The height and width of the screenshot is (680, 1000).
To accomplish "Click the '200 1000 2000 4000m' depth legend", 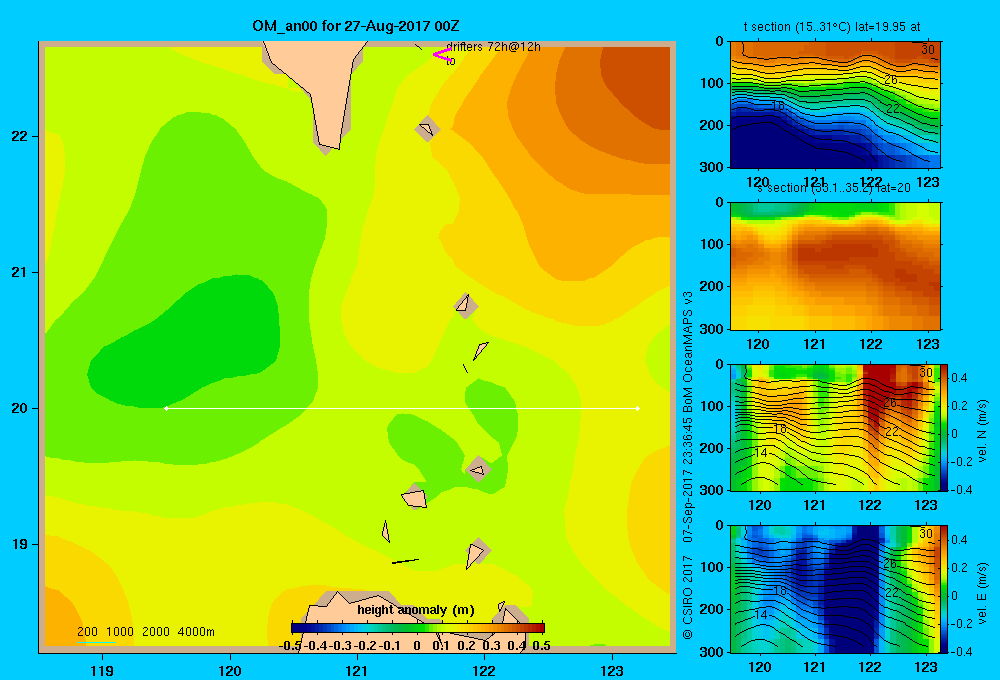I will point(145,632).
